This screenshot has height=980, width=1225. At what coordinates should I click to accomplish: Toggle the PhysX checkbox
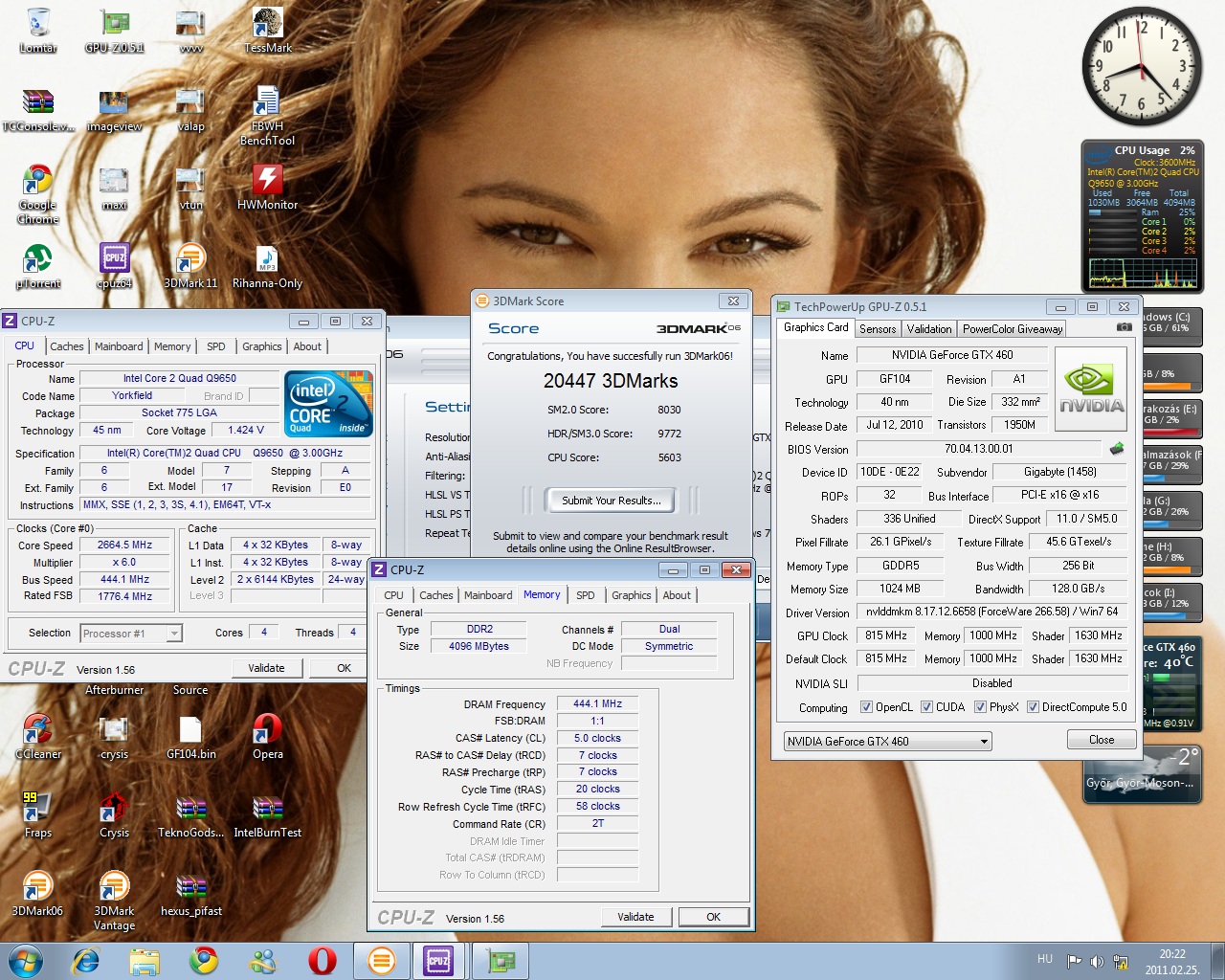pyautogui.click(x=980, y=707)
